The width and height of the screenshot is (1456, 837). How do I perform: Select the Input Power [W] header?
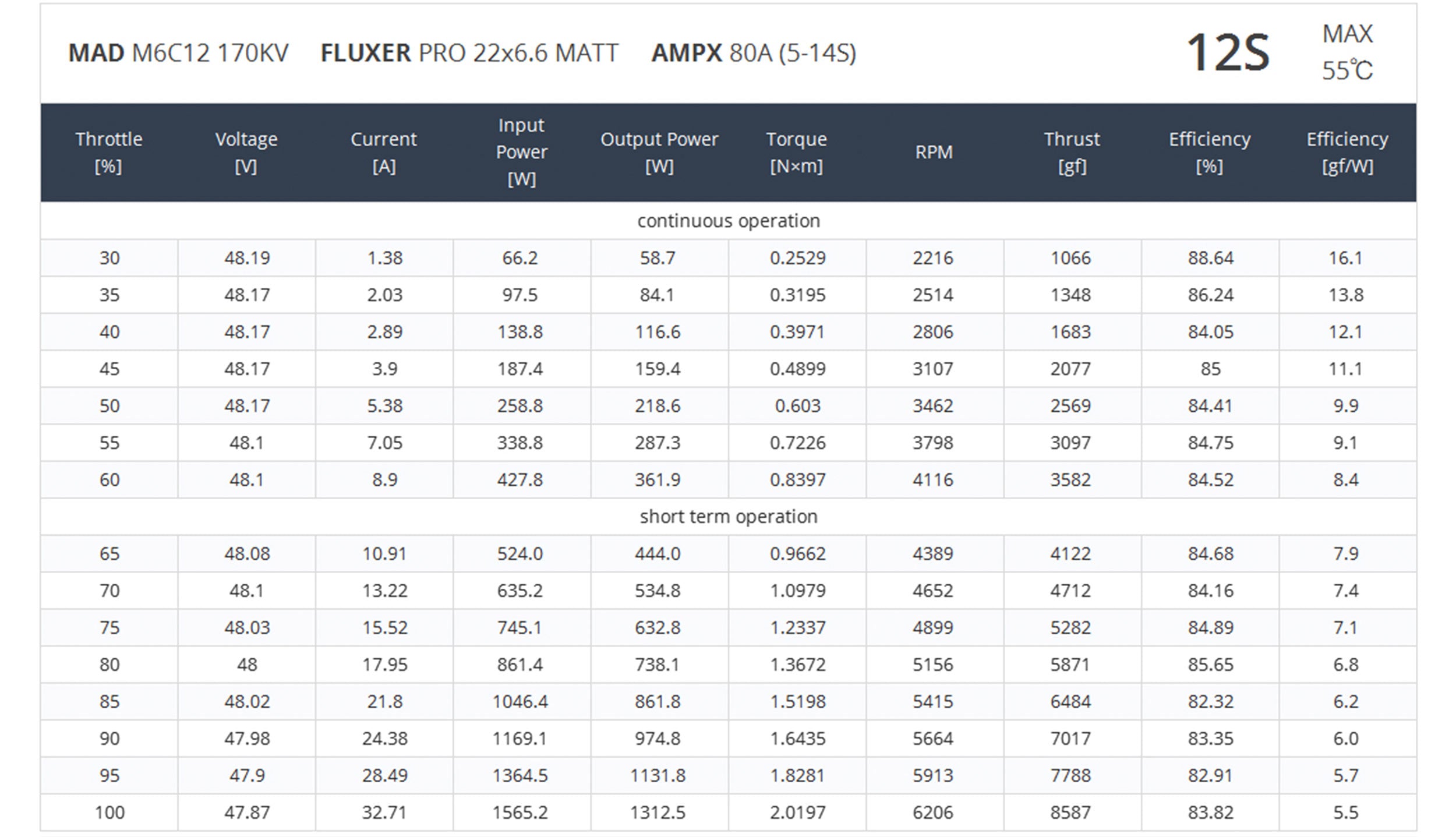coord(521,152)
